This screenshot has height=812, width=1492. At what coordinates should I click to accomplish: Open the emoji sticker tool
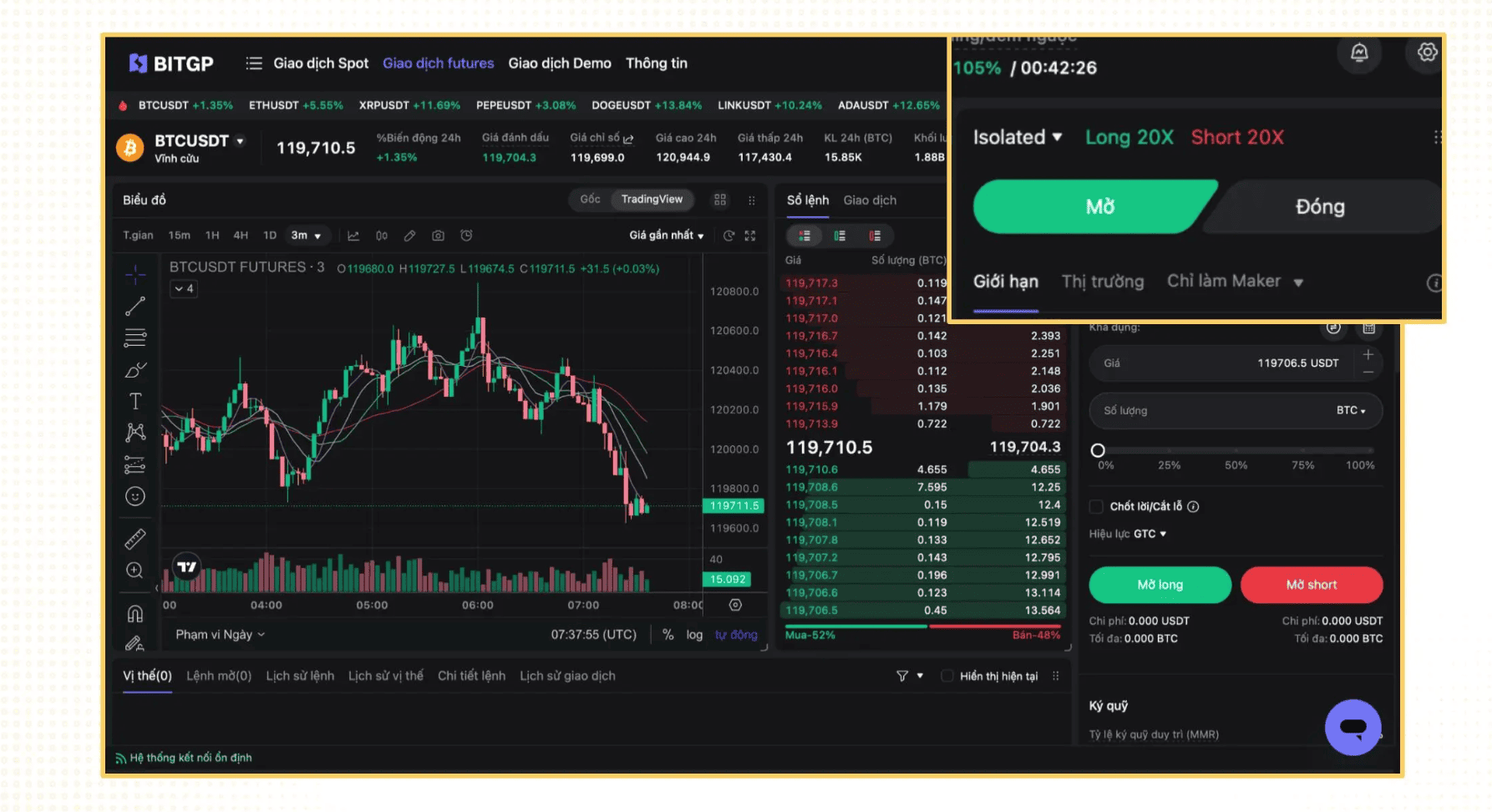click(134, 497)
